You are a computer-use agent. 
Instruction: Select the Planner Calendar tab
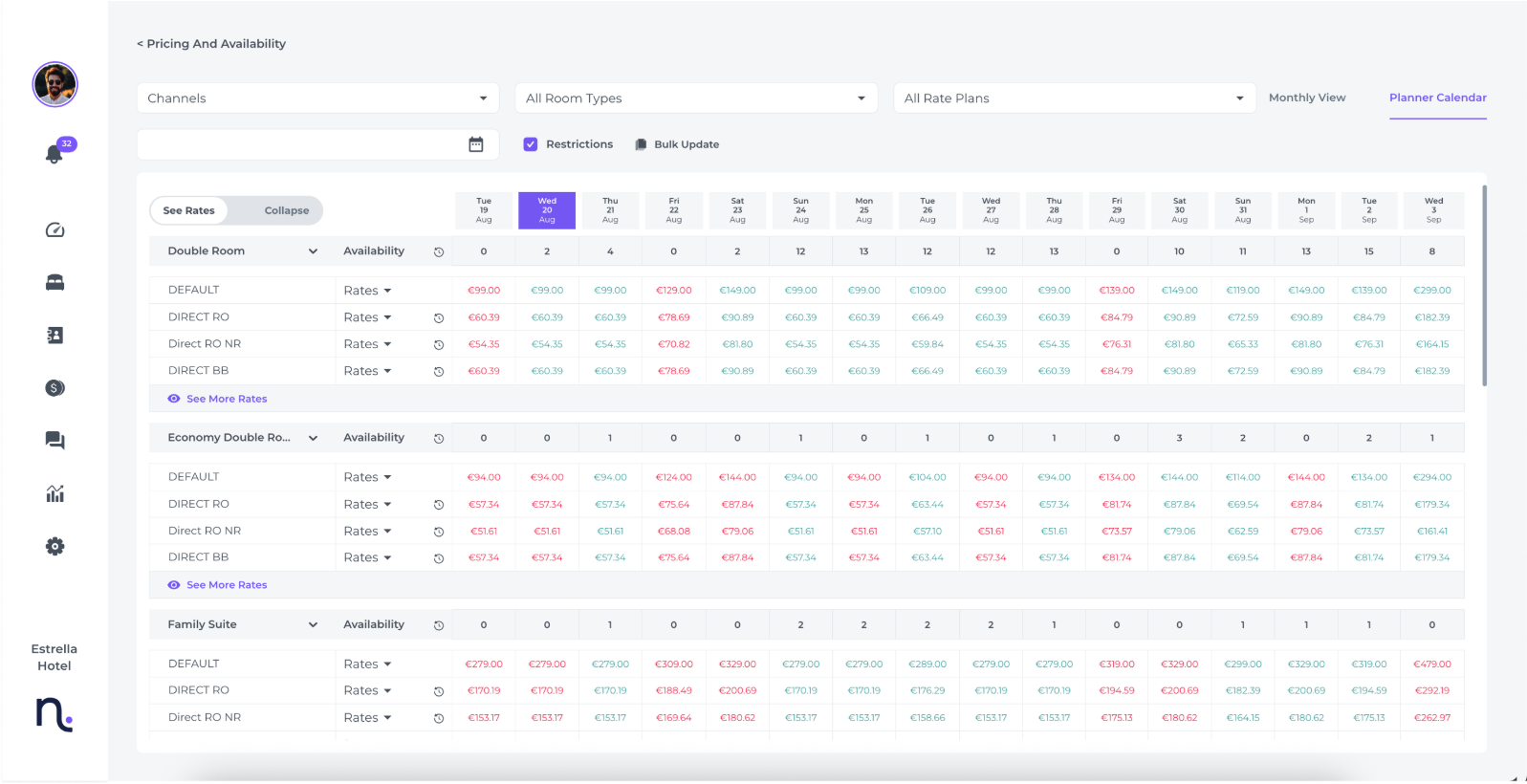point(1437,98)
